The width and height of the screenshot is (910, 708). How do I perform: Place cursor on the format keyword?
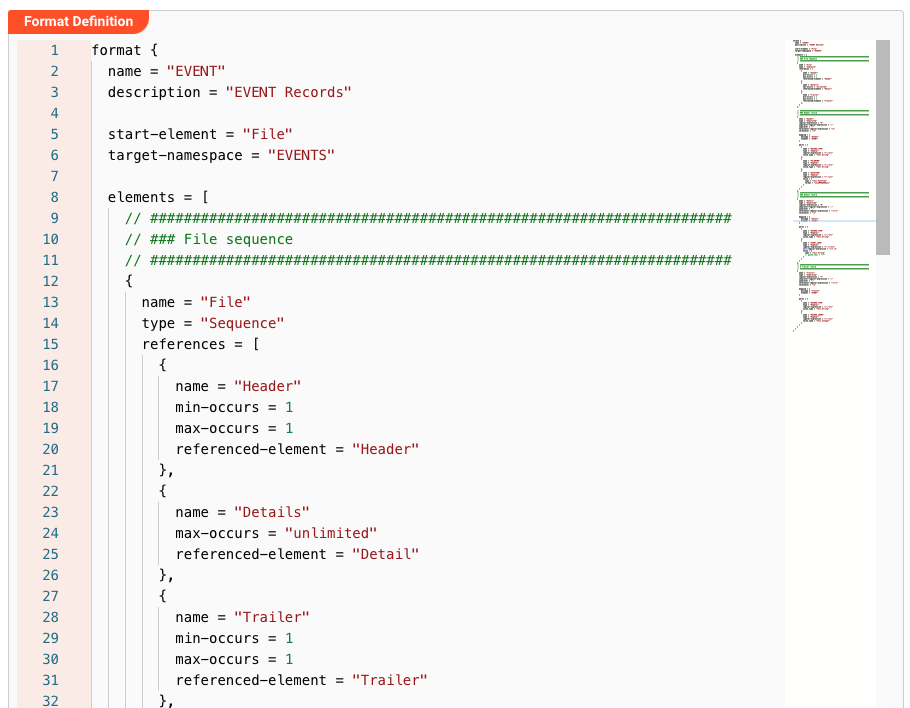click(116, 50)
